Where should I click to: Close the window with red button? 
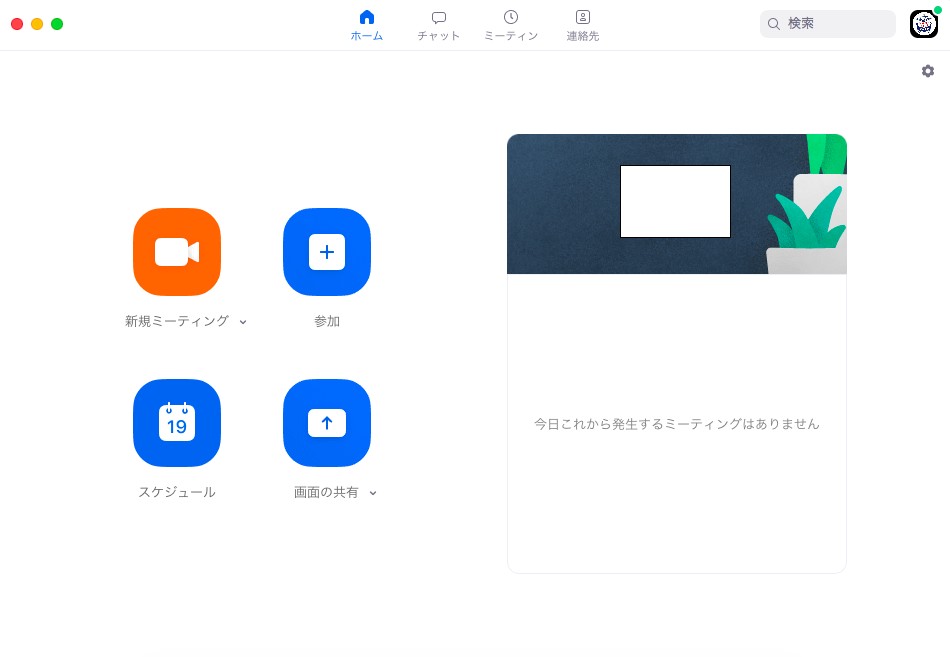tap(17, 24)
